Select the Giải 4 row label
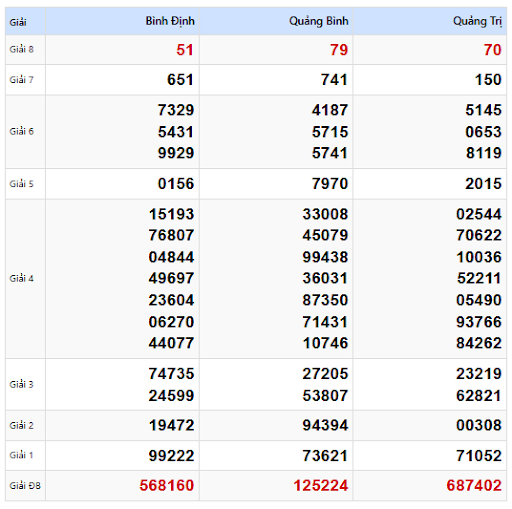This screenshot has width=512, height=509. tap(22, 278)
